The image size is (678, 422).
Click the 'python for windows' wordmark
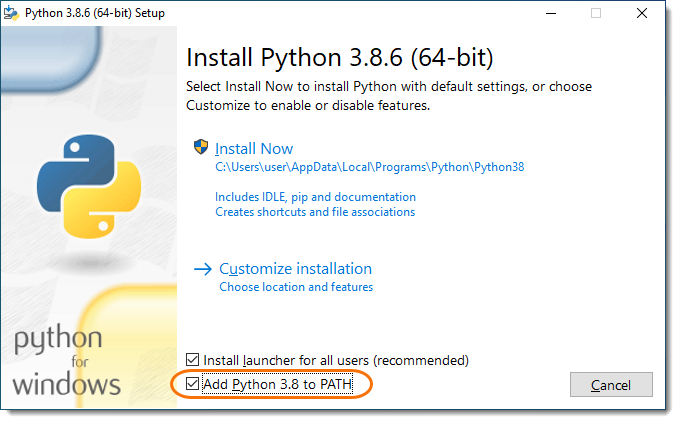(x=68, y=361)
